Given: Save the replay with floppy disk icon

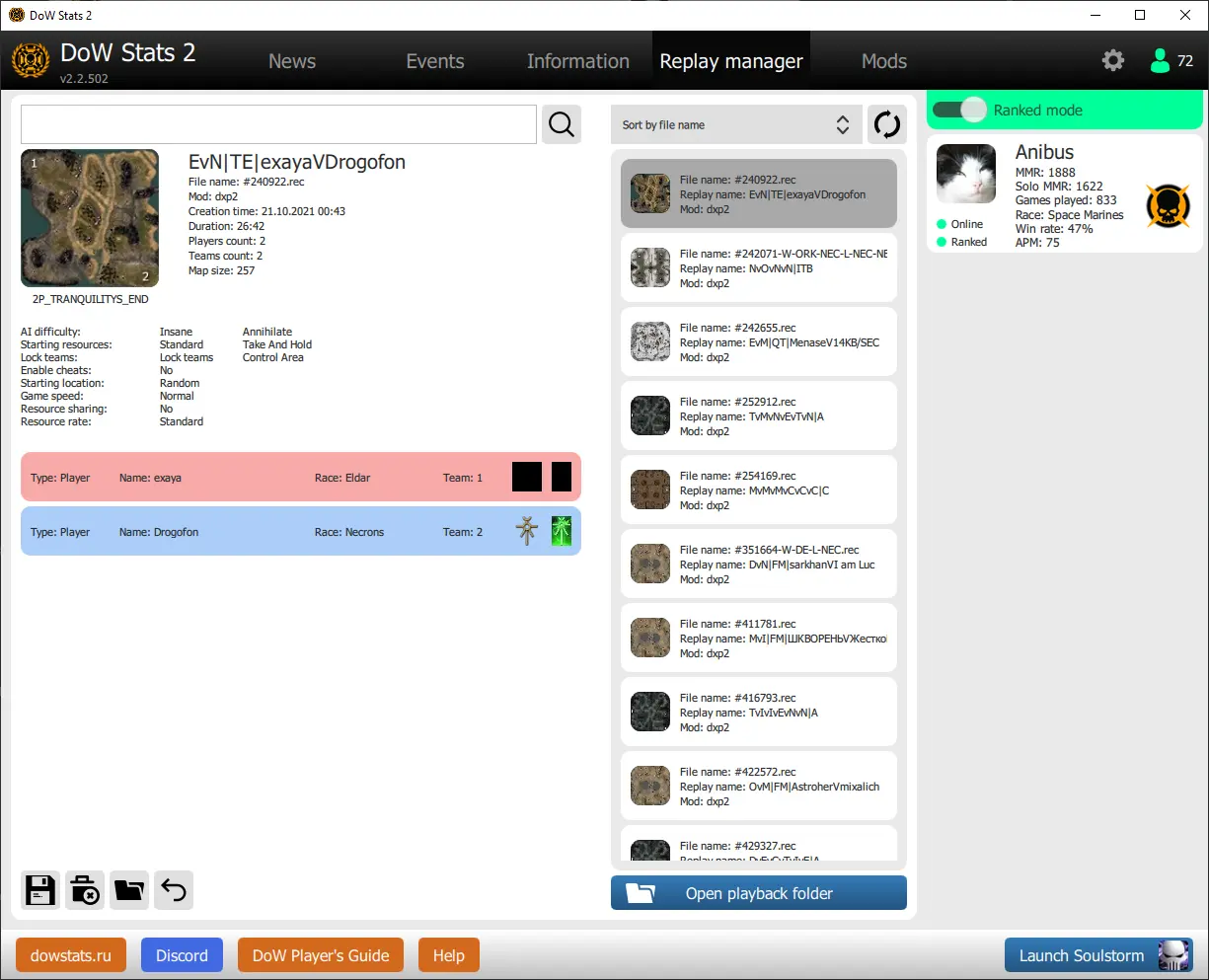Looking at the screenshot, I should (40, 890).
